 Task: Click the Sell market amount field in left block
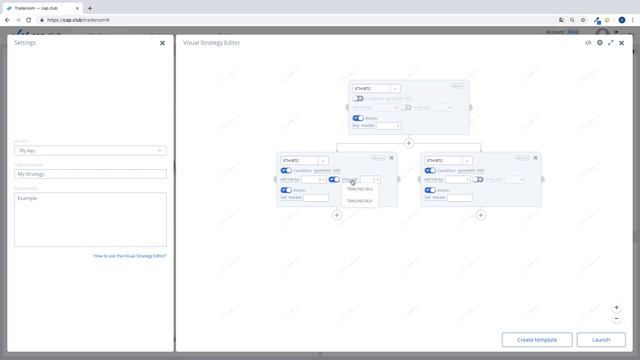coord(316,198)
